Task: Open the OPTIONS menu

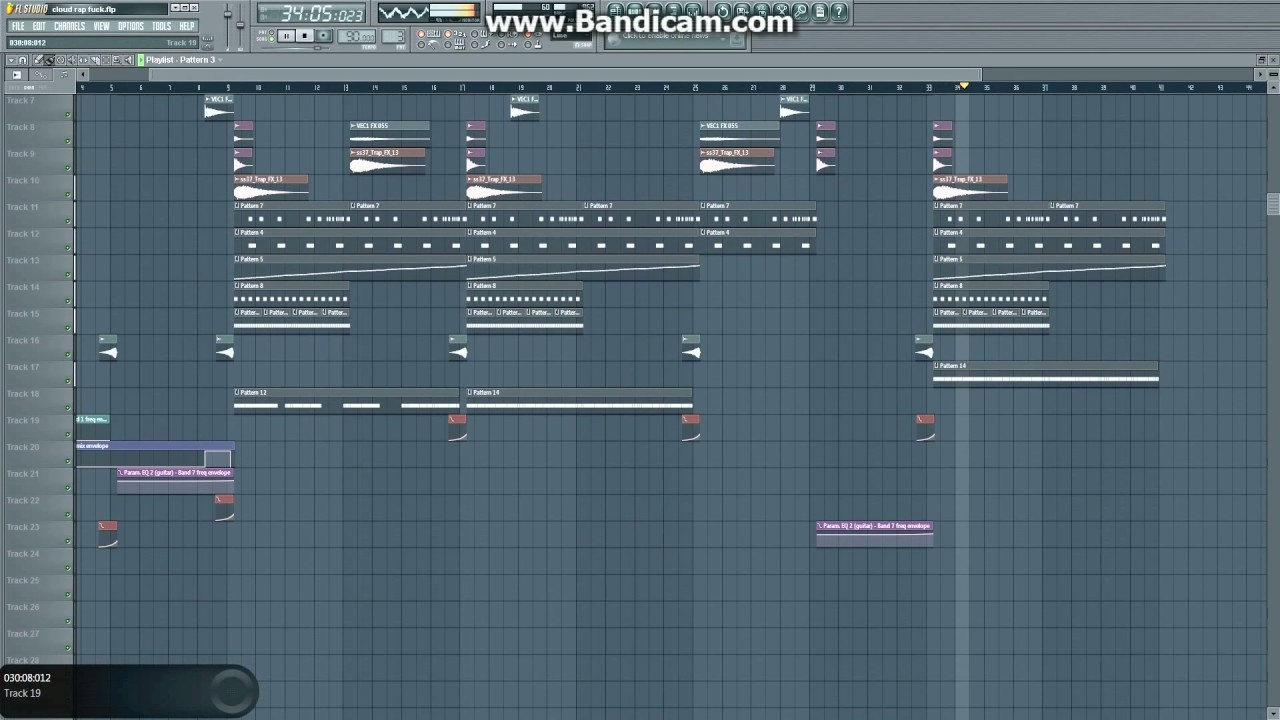Action: point(131,26)
